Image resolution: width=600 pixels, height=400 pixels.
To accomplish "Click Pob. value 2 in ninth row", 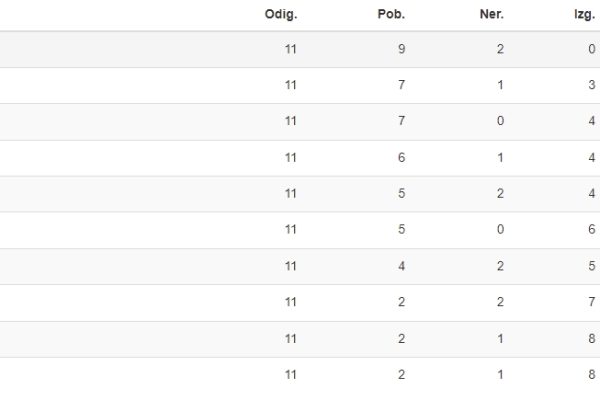I will 401,339.
